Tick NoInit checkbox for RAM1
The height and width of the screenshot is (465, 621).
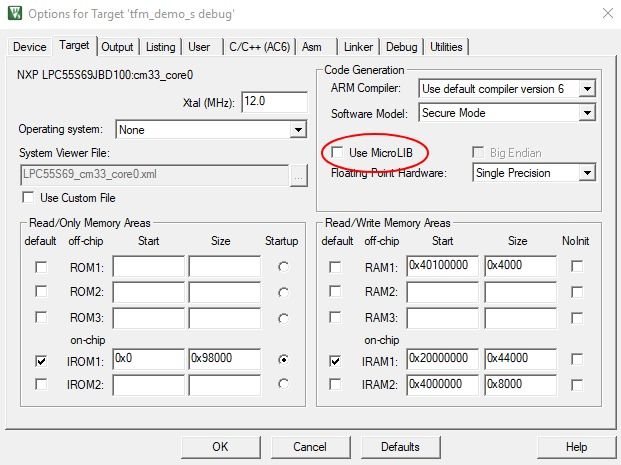(x=577, y=266)
